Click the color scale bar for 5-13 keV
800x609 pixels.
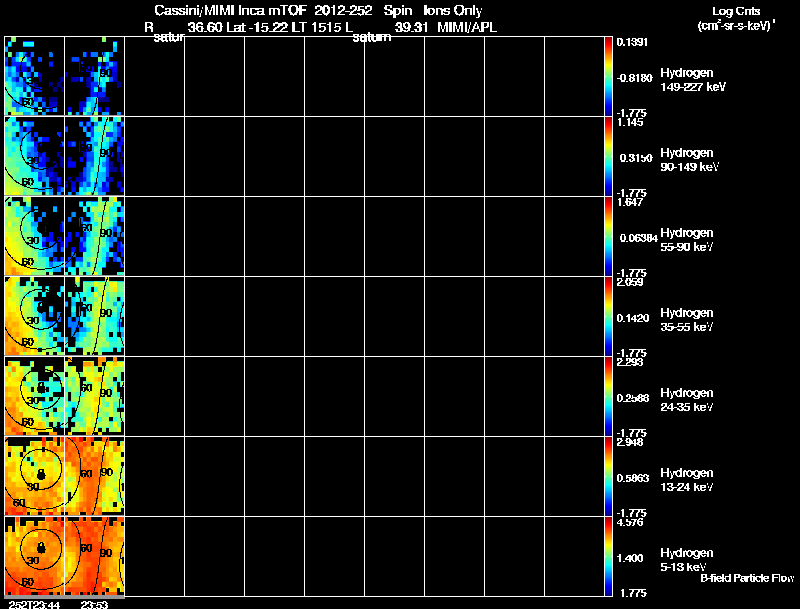(608, 556)
